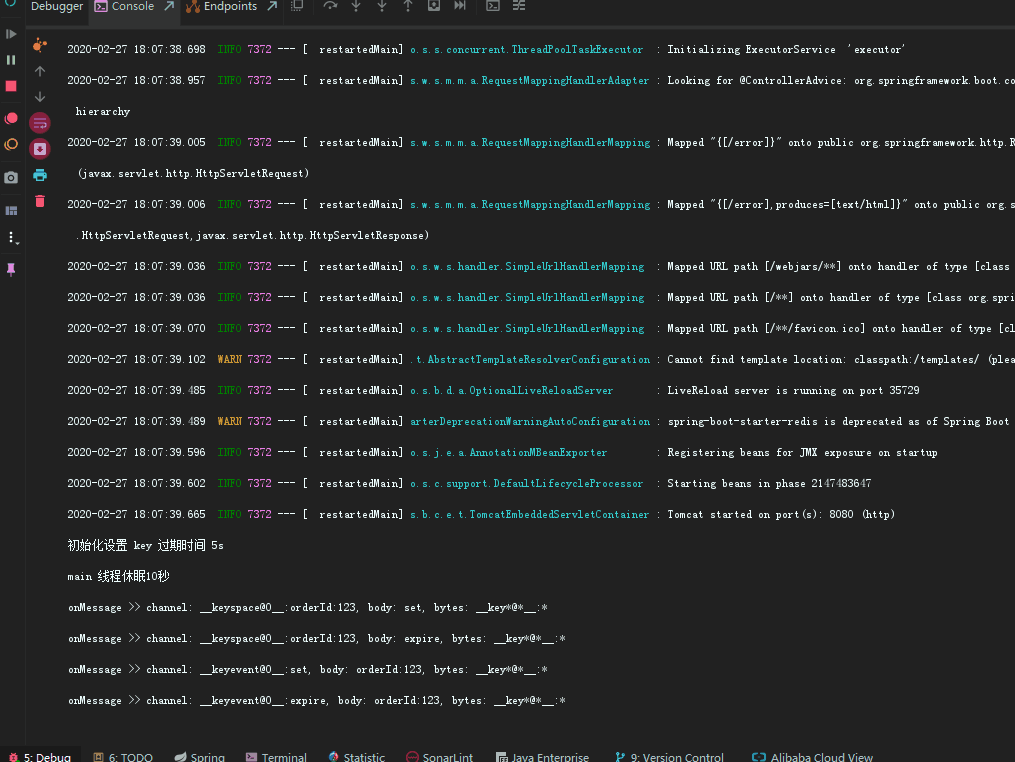
Task: Click the AnnotationMBeanExporter logger name
Action: coord(508,453)
